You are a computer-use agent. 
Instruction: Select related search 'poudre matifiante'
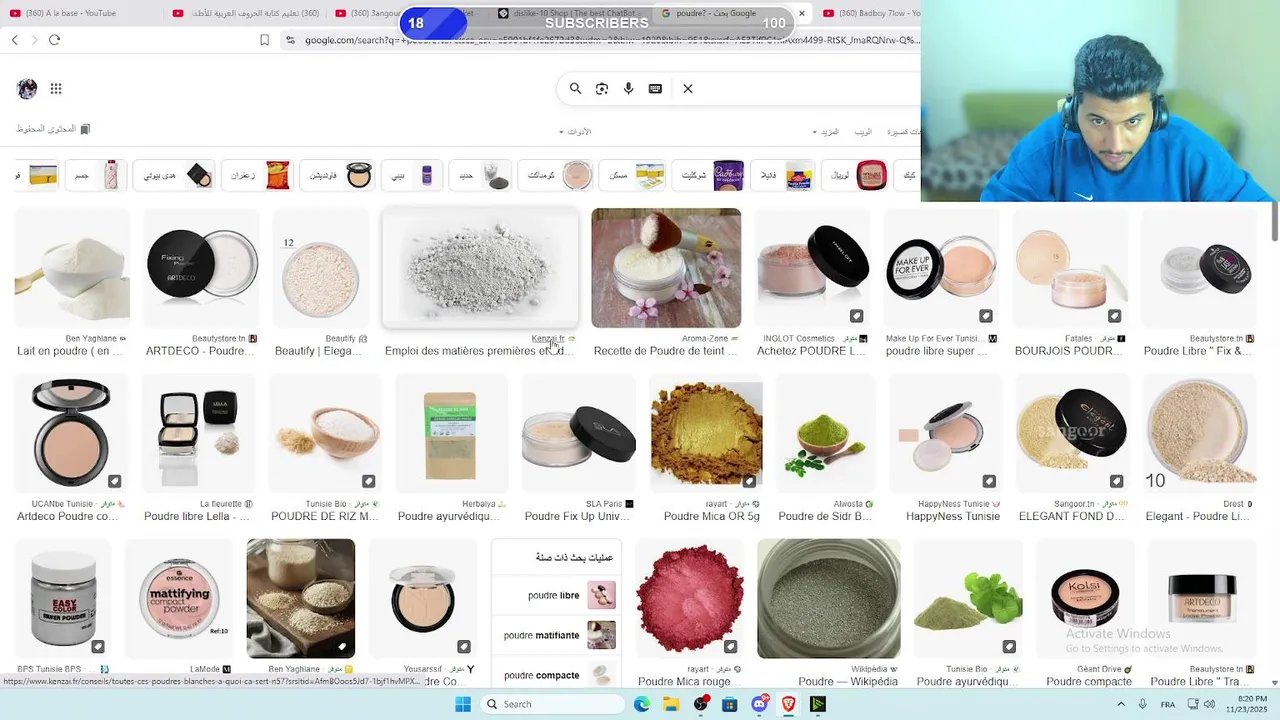coord(556,635)
